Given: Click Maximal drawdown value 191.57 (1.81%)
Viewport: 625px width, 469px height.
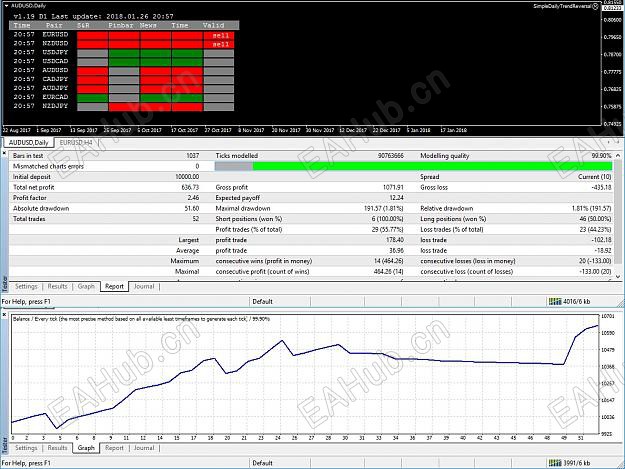Looking at the screenshot, I should tap(383, 208).
